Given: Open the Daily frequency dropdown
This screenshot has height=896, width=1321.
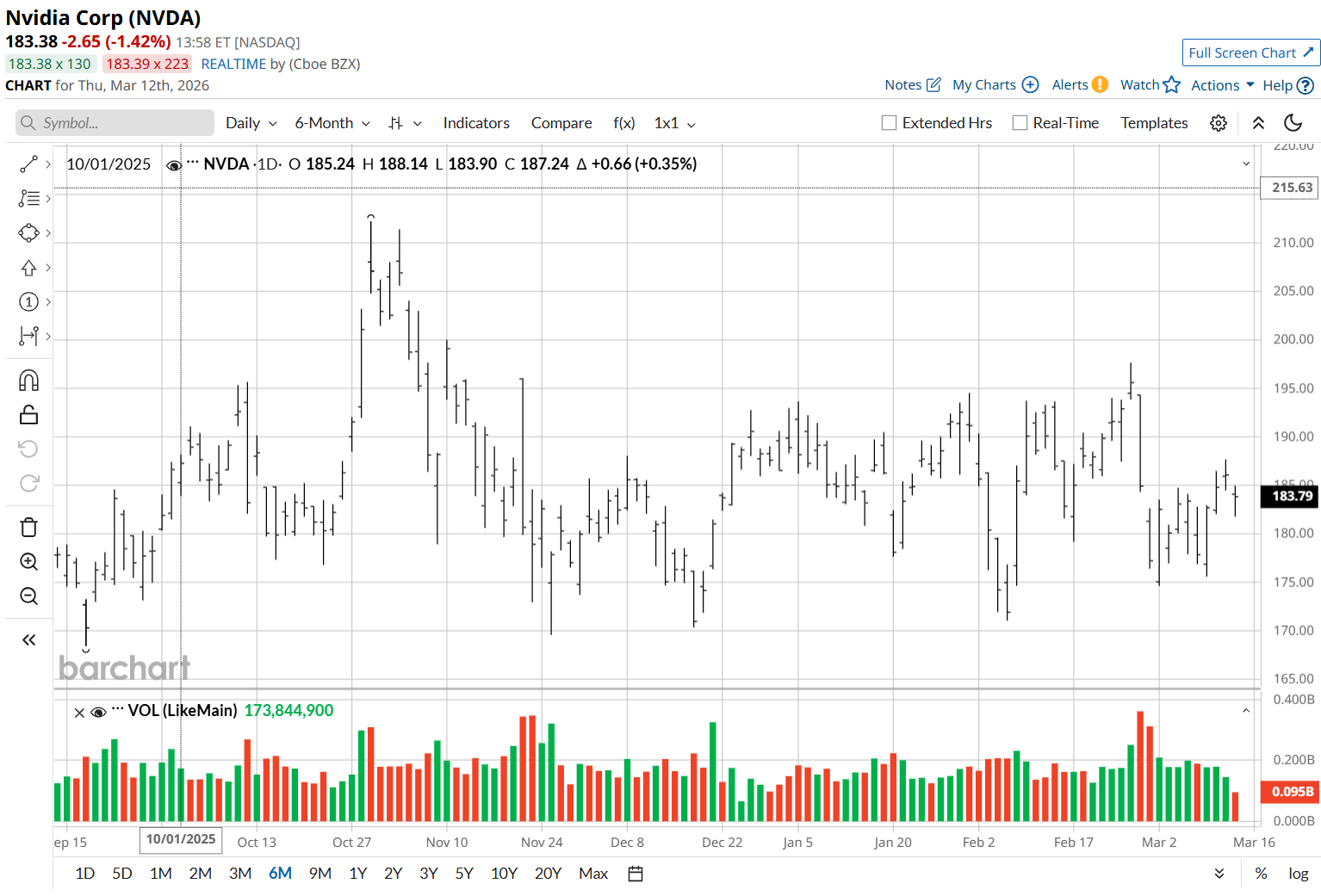Looking at the screenshot, I should pos(251,123).
